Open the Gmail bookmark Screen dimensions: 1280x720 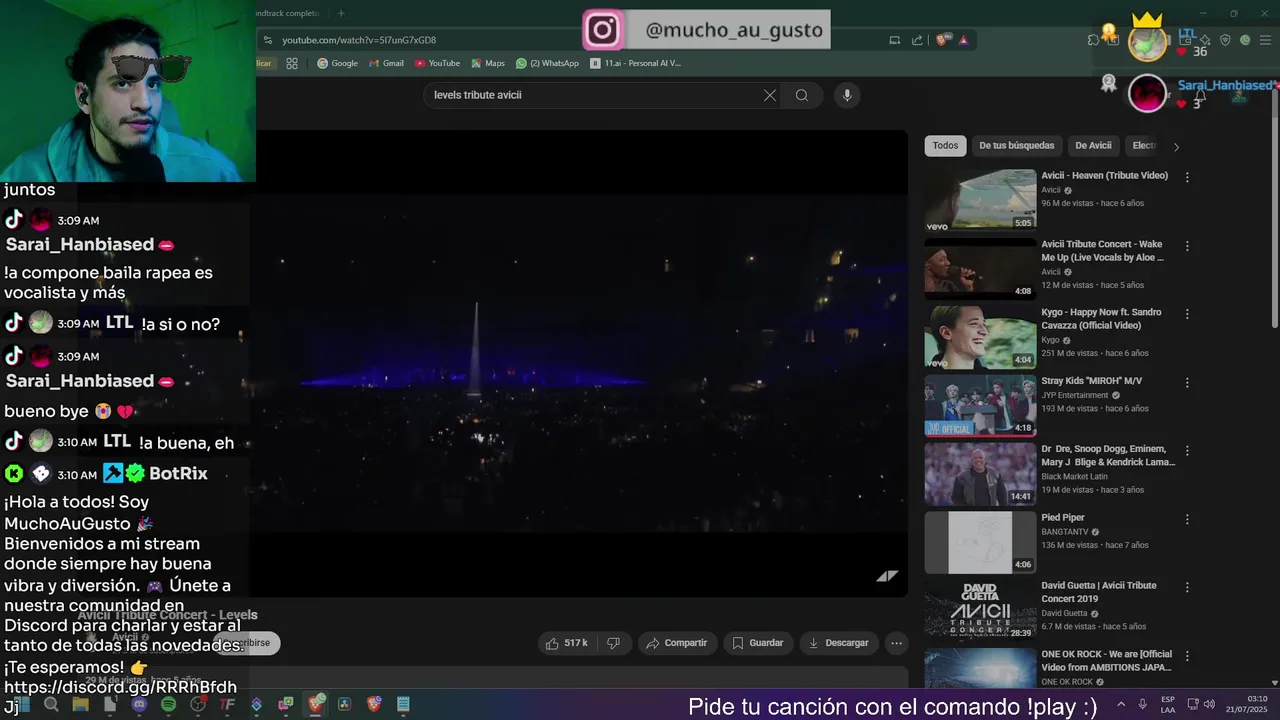click(386, 63)
